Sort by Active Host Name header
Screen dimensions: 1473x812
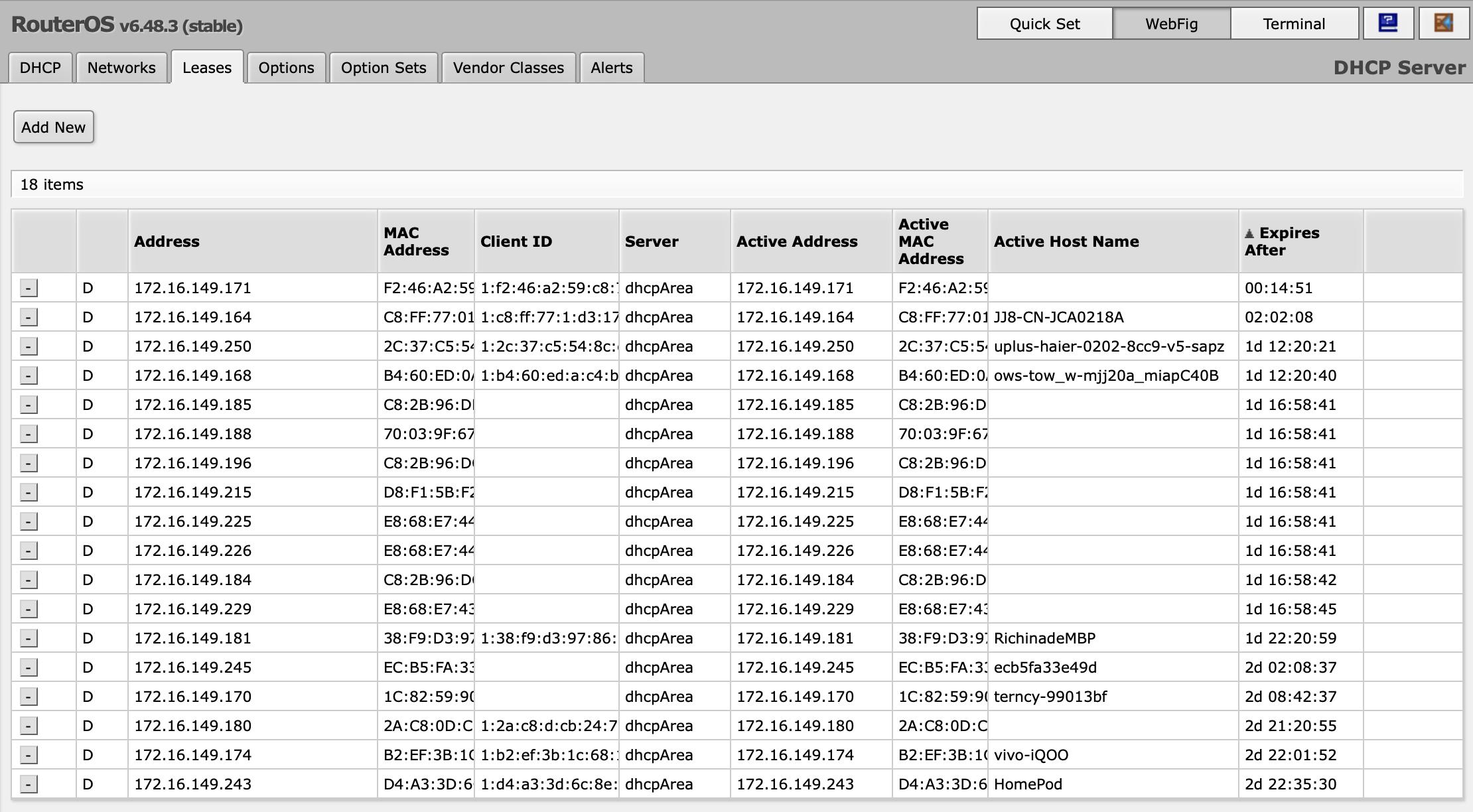(x=1066, y=241)
